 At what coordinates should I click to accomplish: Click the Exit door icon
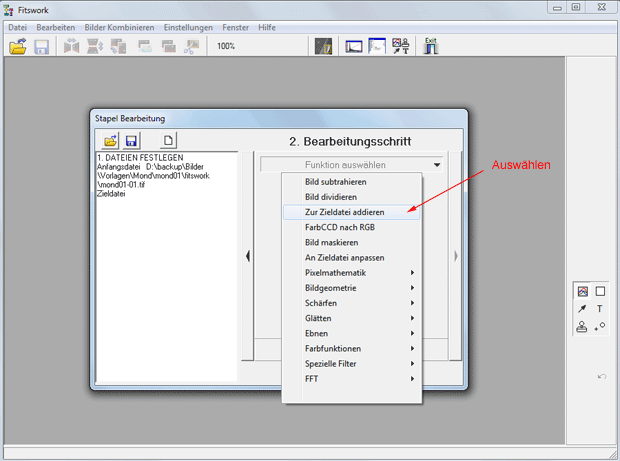point(431,46)
